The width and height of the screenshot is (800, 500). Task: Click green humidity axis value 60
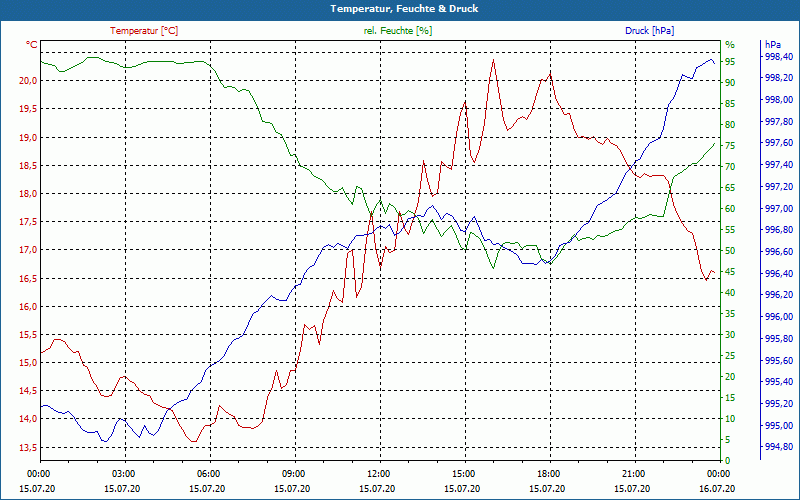point(730,209)
